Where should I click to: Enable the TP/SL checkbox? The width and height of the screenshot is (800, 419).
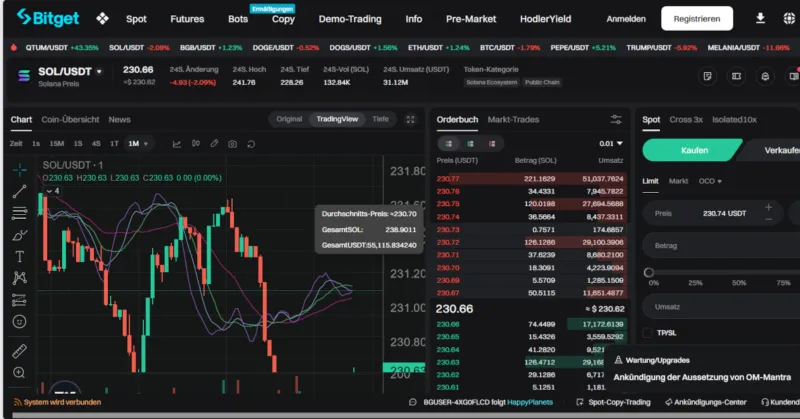(647, 333)
